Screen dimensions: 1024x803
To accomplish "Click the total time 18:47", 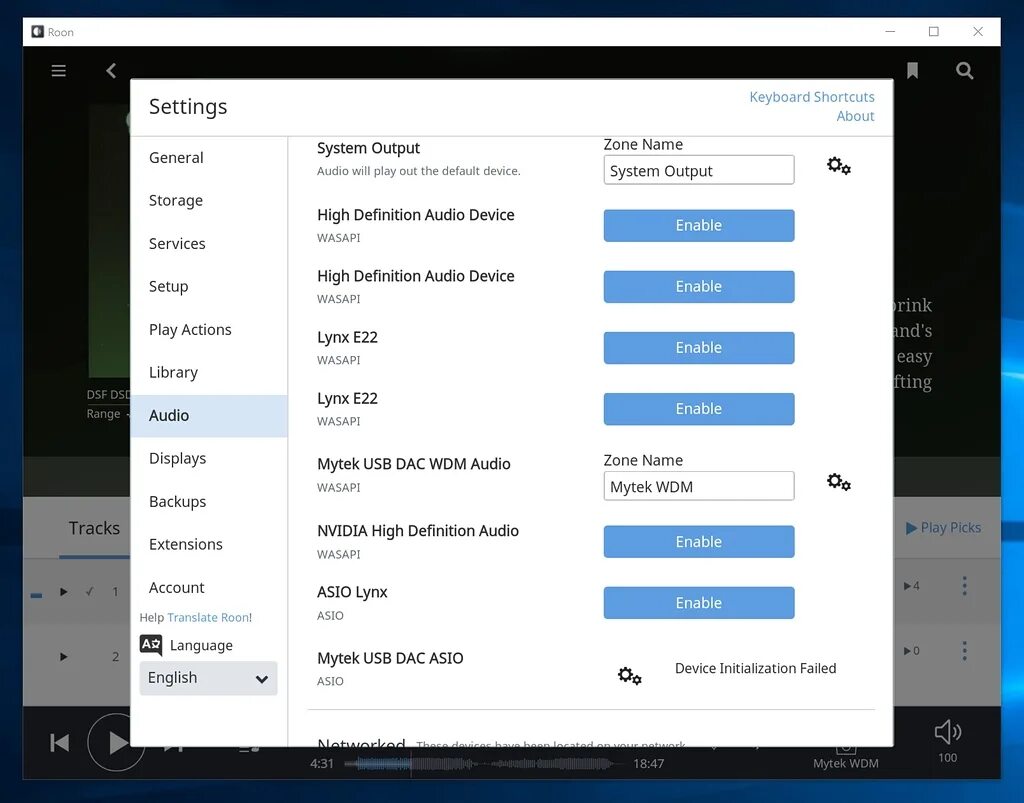I will pyautogui.click(x=648, y=763).
